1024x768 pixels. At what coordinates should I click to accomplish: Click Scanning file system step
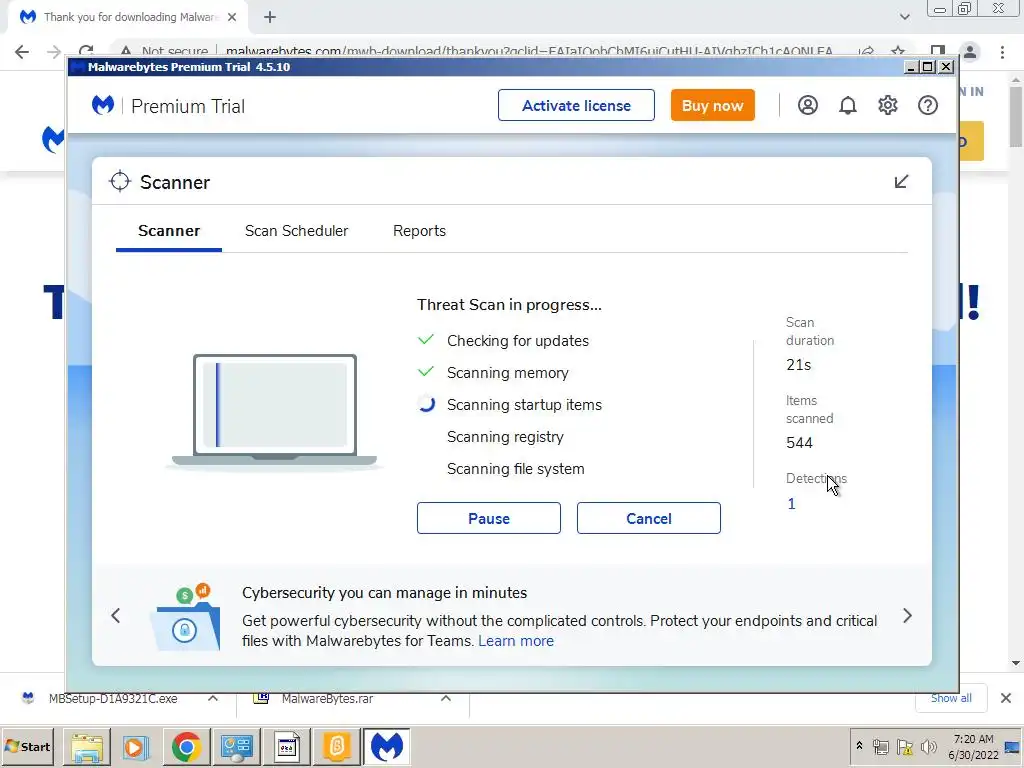[x=515, y=469]
